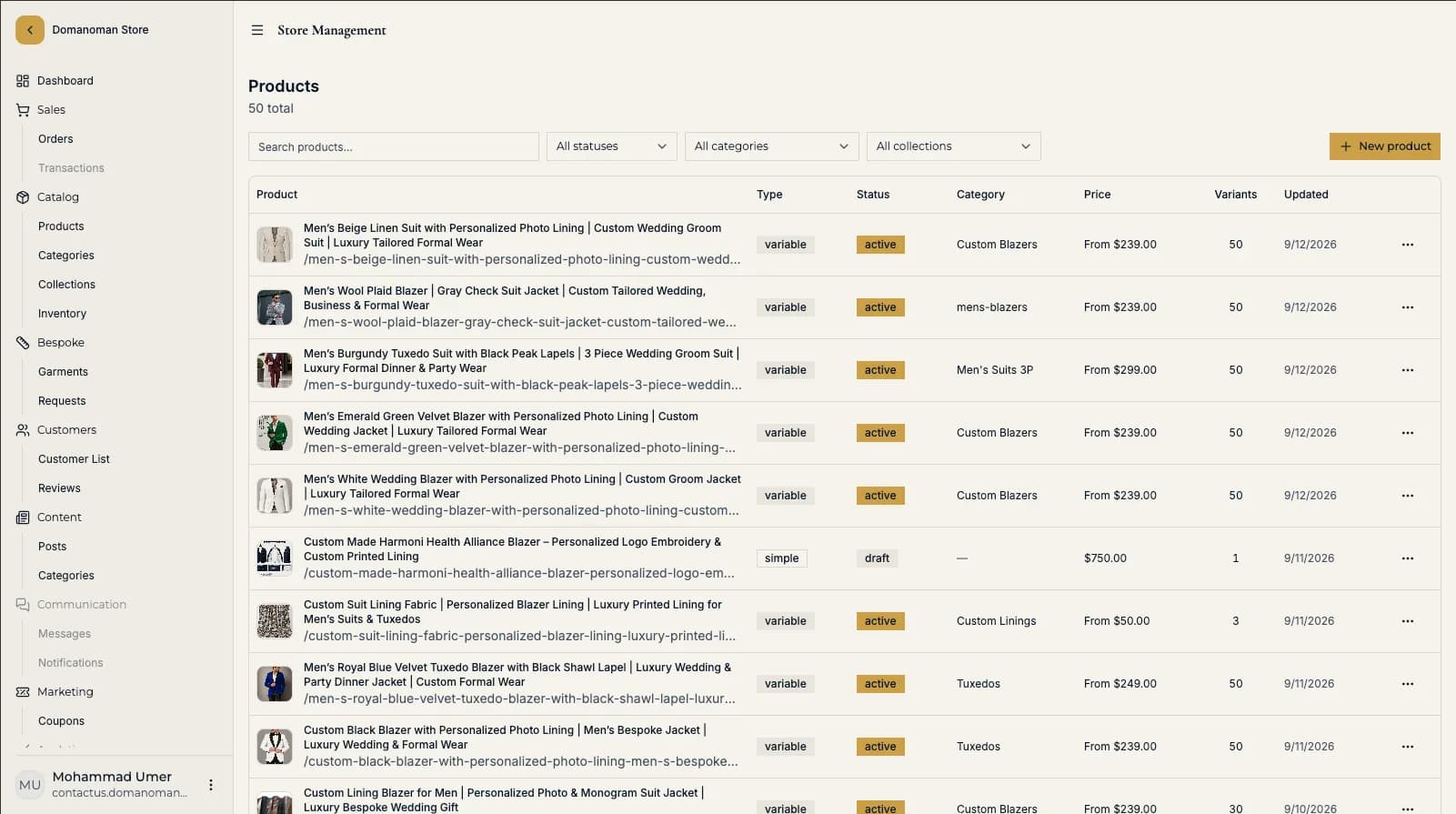Click the Bespoke tag icon
1456x814 pixels.
click(23, 343)
